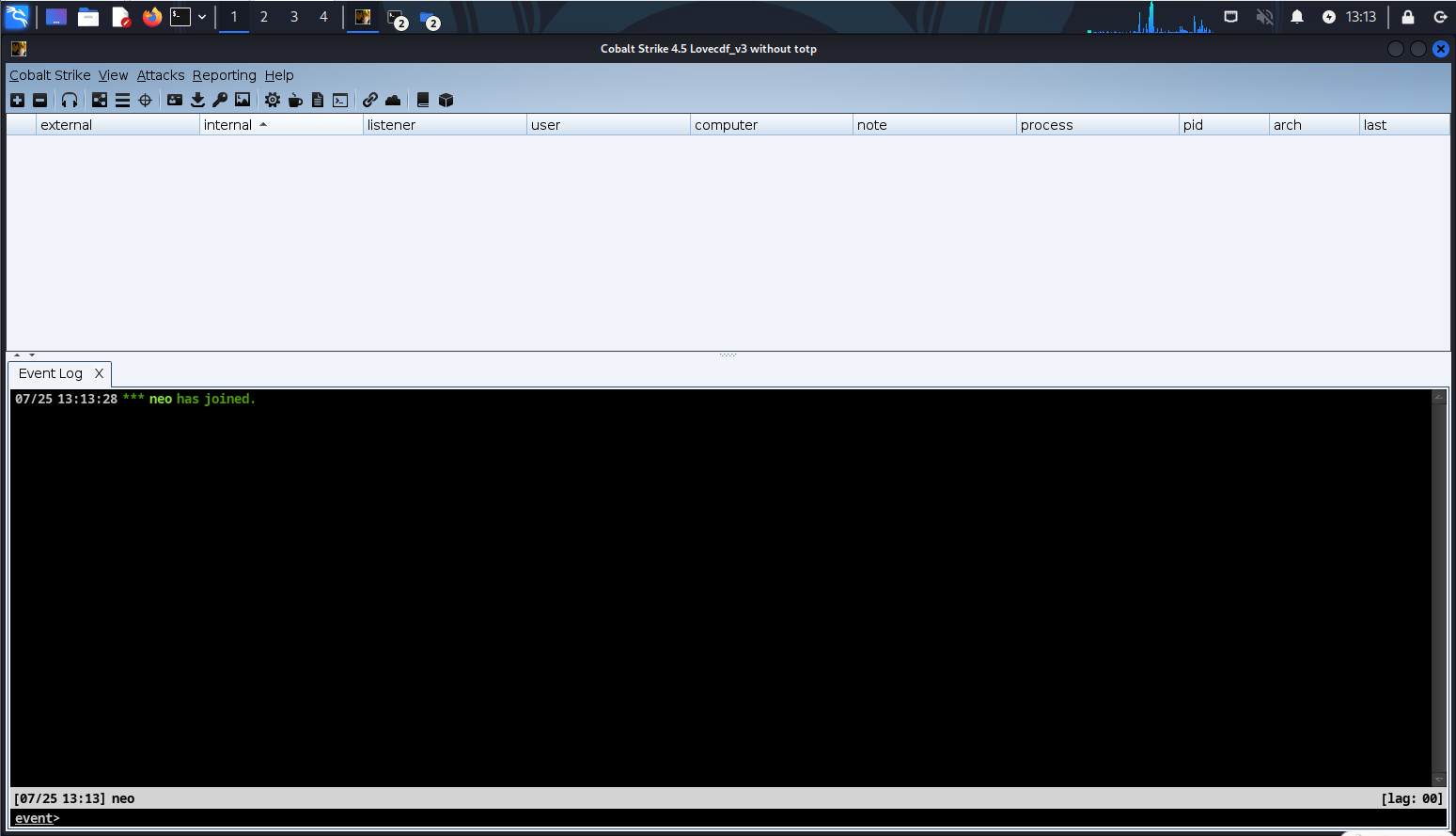Lock the screen with padlock icon
Screen dimensions: 1456x836
[x=1408, y=17]
